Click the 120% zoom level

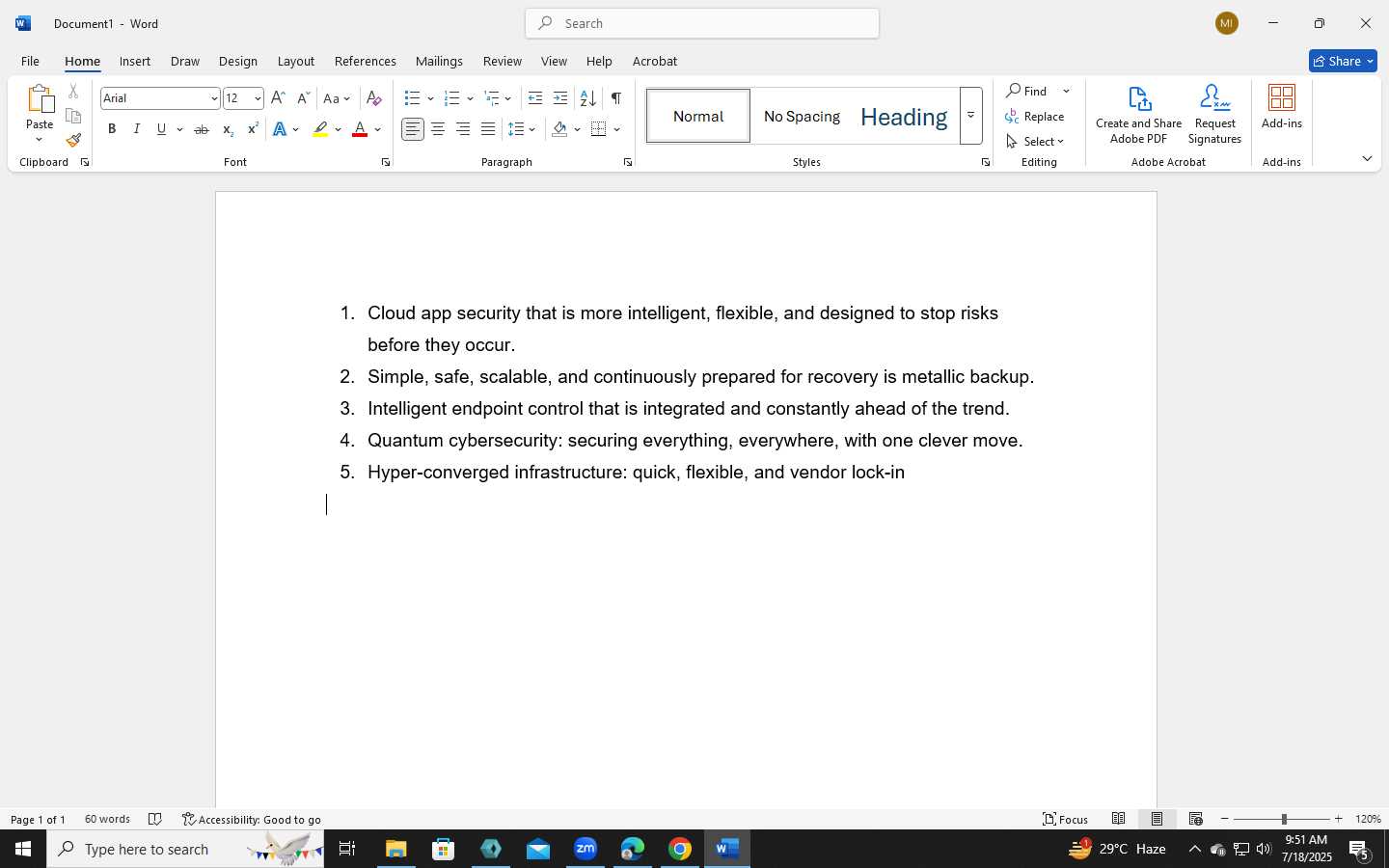(1368, 819)
